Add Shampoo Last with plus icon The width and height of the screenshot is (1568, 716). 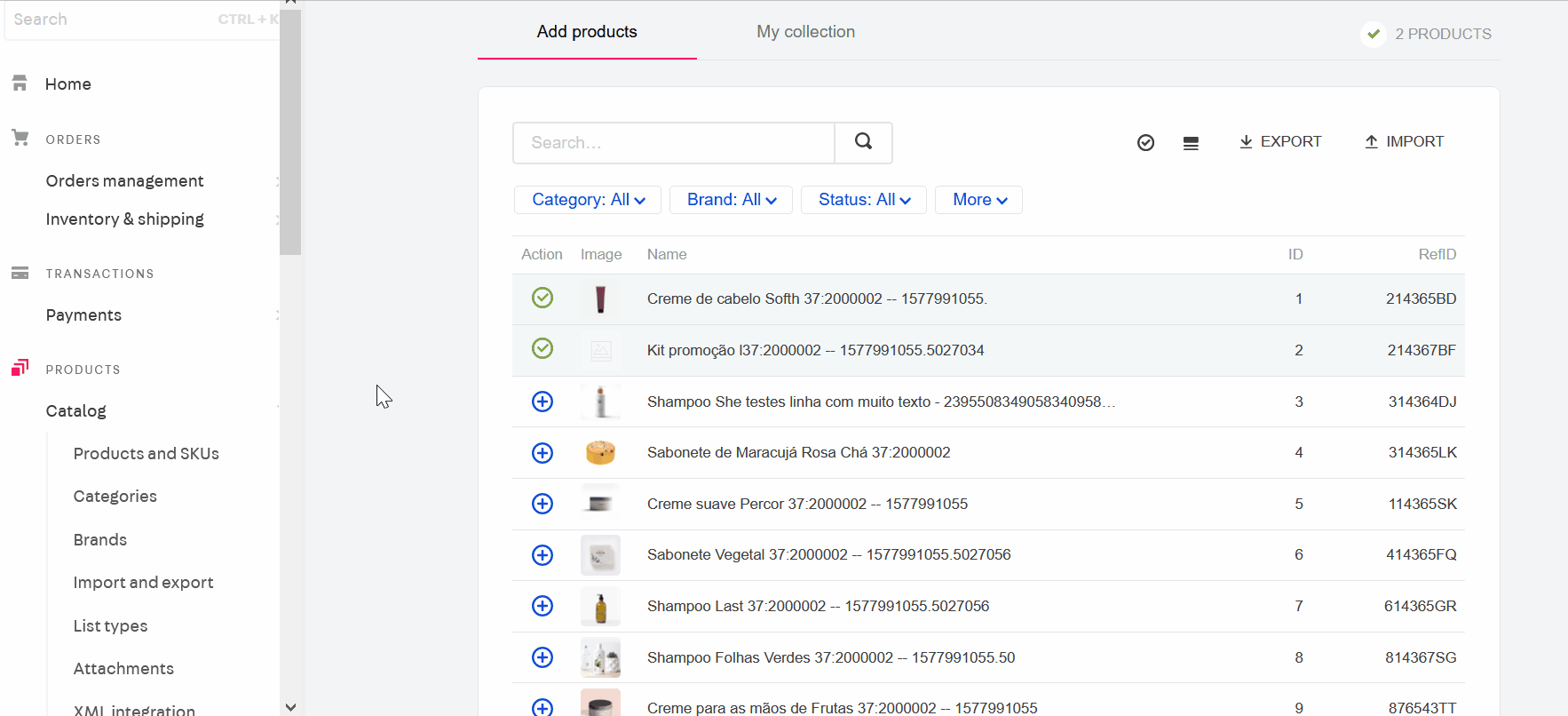pyautogui.click(x=542, y=606)
